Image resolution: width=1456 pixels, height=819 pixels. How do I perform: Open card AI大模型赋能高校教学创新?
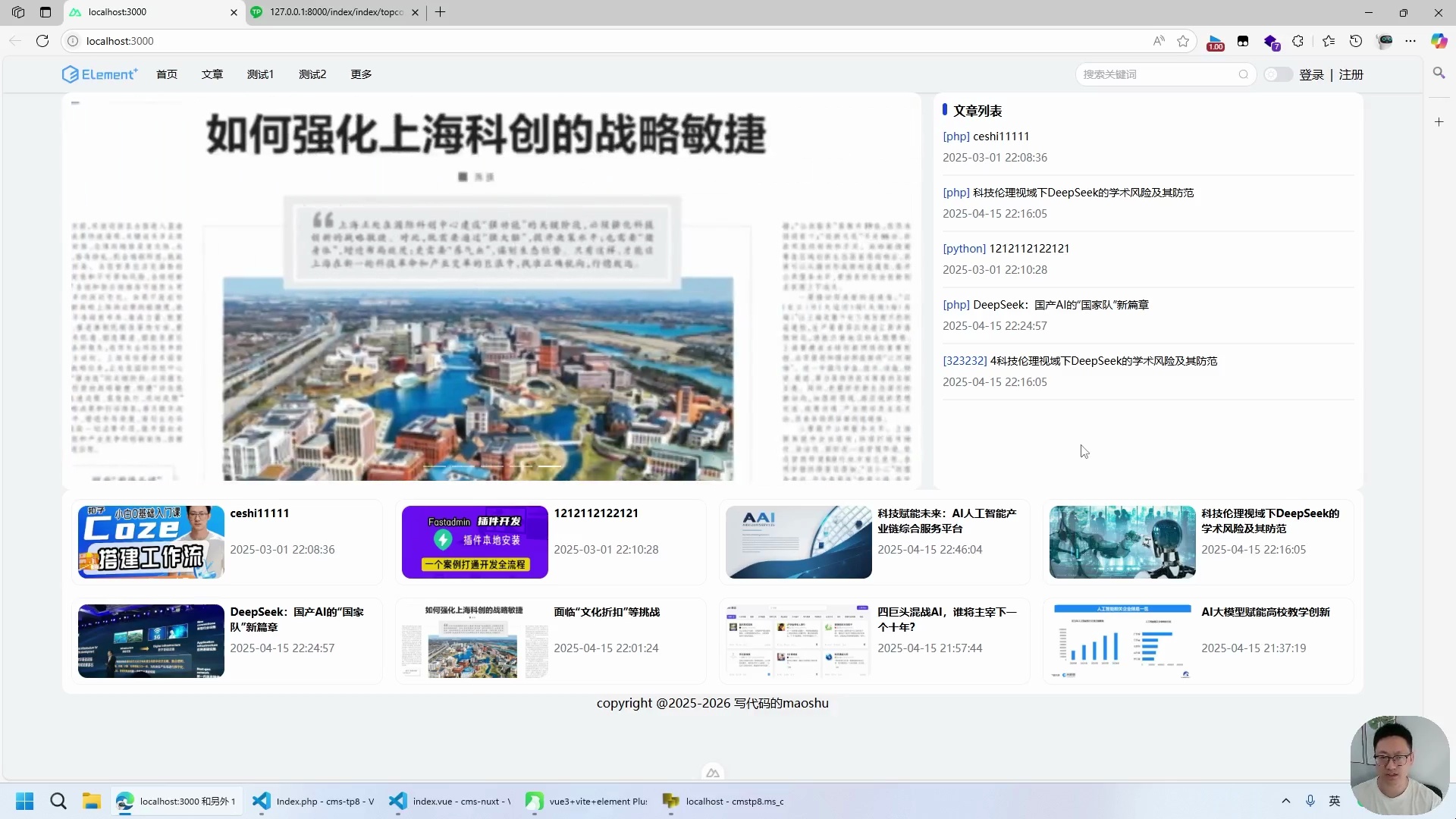pos(1198,641)
